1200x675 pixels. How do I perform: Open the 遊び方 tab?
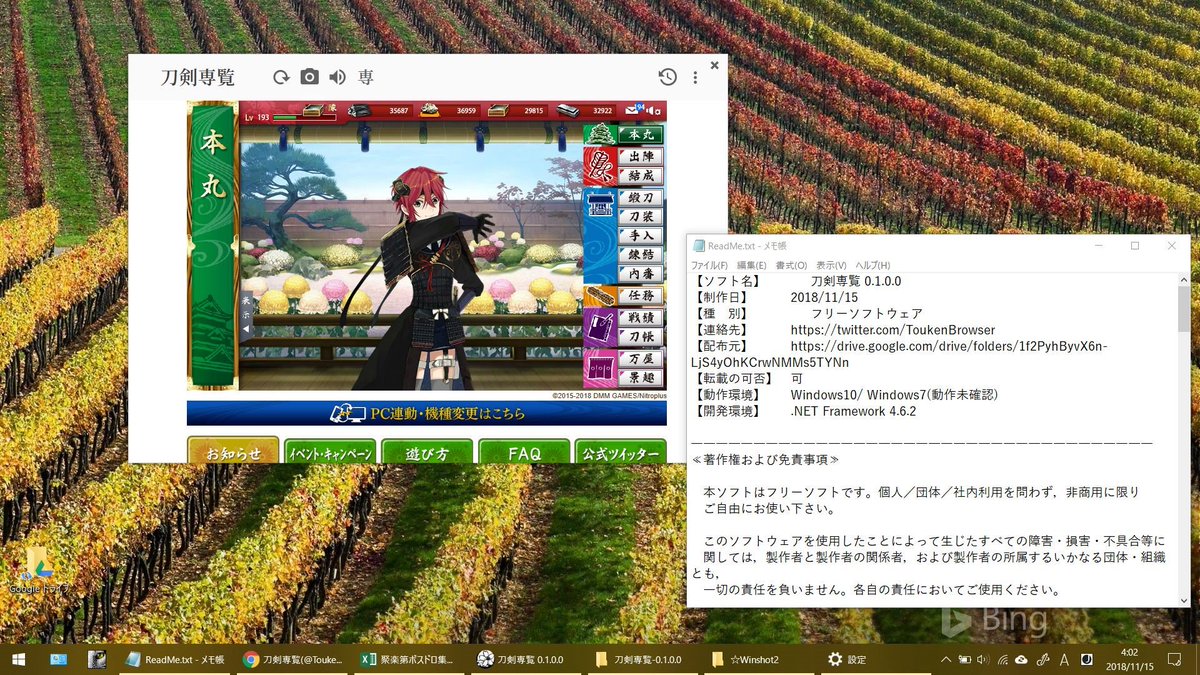[427, 452]
